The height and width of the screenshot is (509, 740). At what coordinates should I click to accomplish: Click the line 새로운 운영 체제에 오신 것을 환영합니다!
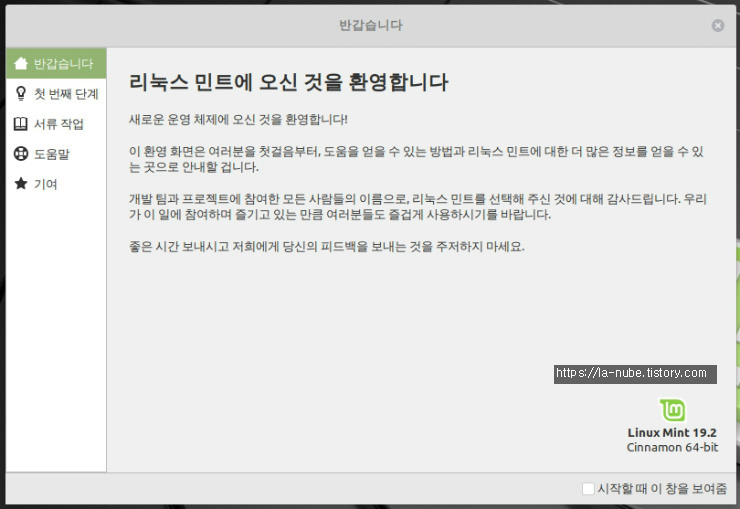pos(238,119)
